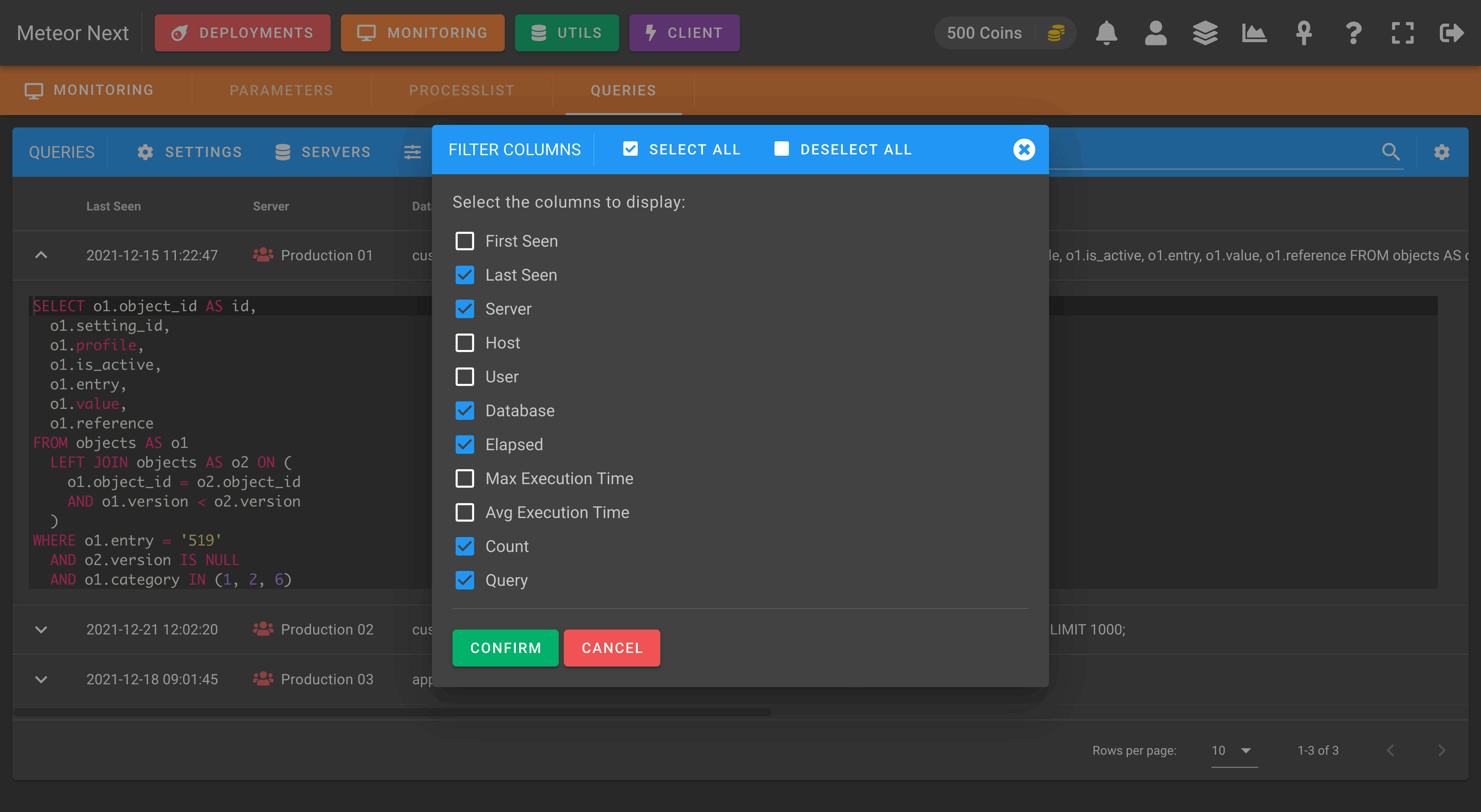Select the Queries tab
The image size is (1481, 812).
pos(623,90)
